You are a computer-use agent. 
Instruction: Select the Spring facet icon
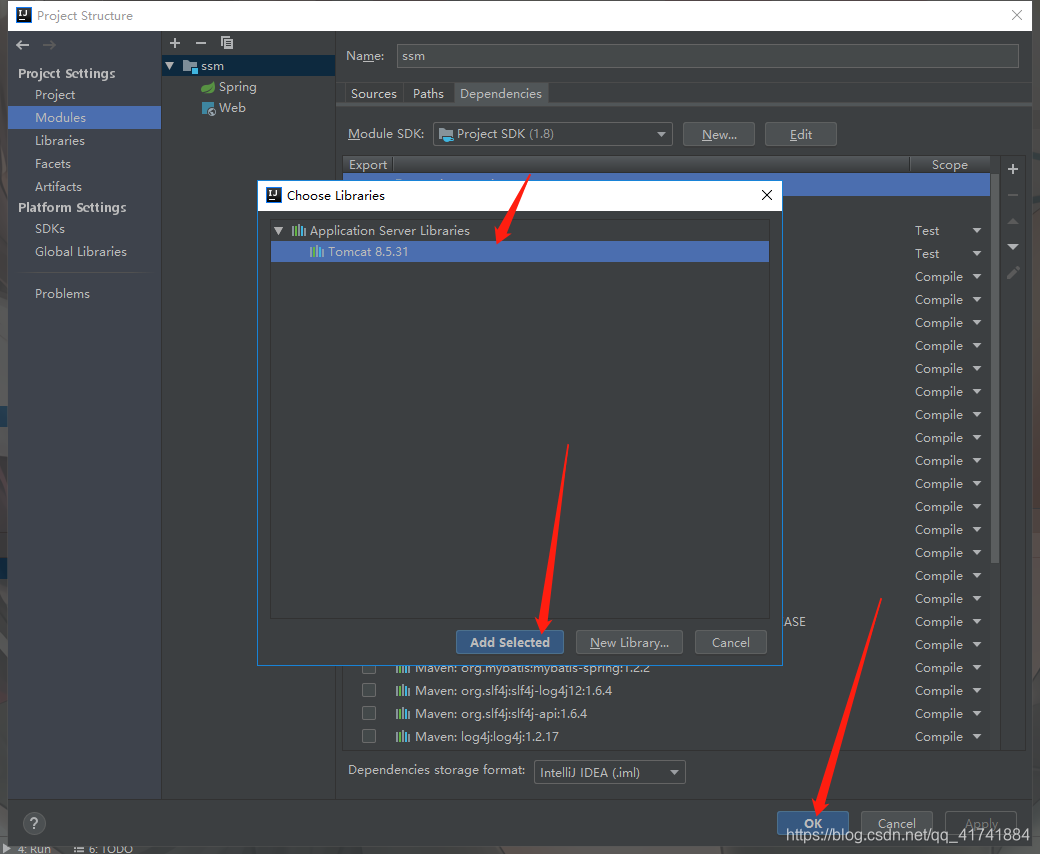click(208, 87)
